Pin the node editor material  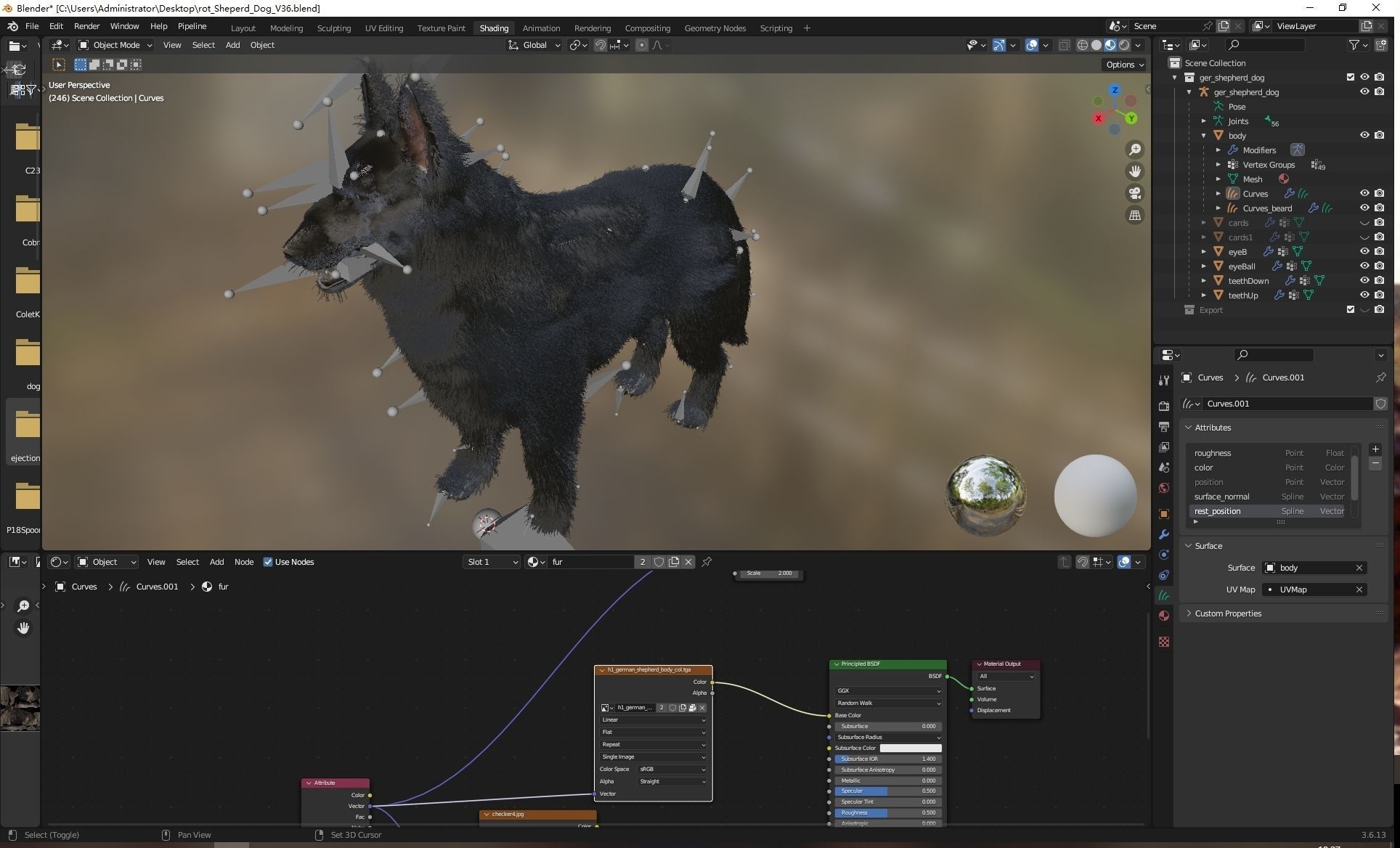(x=707, y=562)
